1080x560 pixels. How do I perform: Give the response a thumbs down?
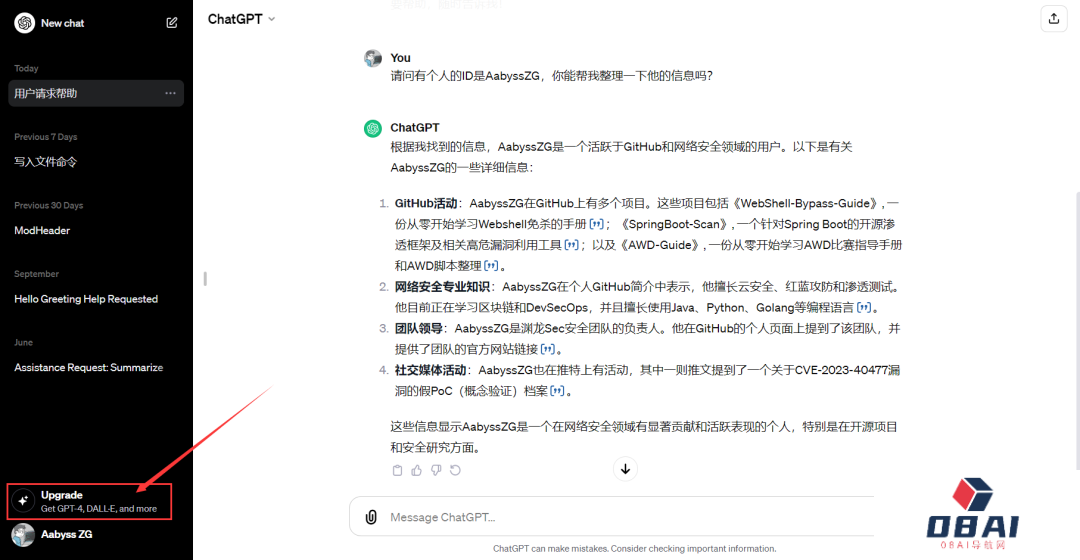pyautogui.click(x=436, y=470)
